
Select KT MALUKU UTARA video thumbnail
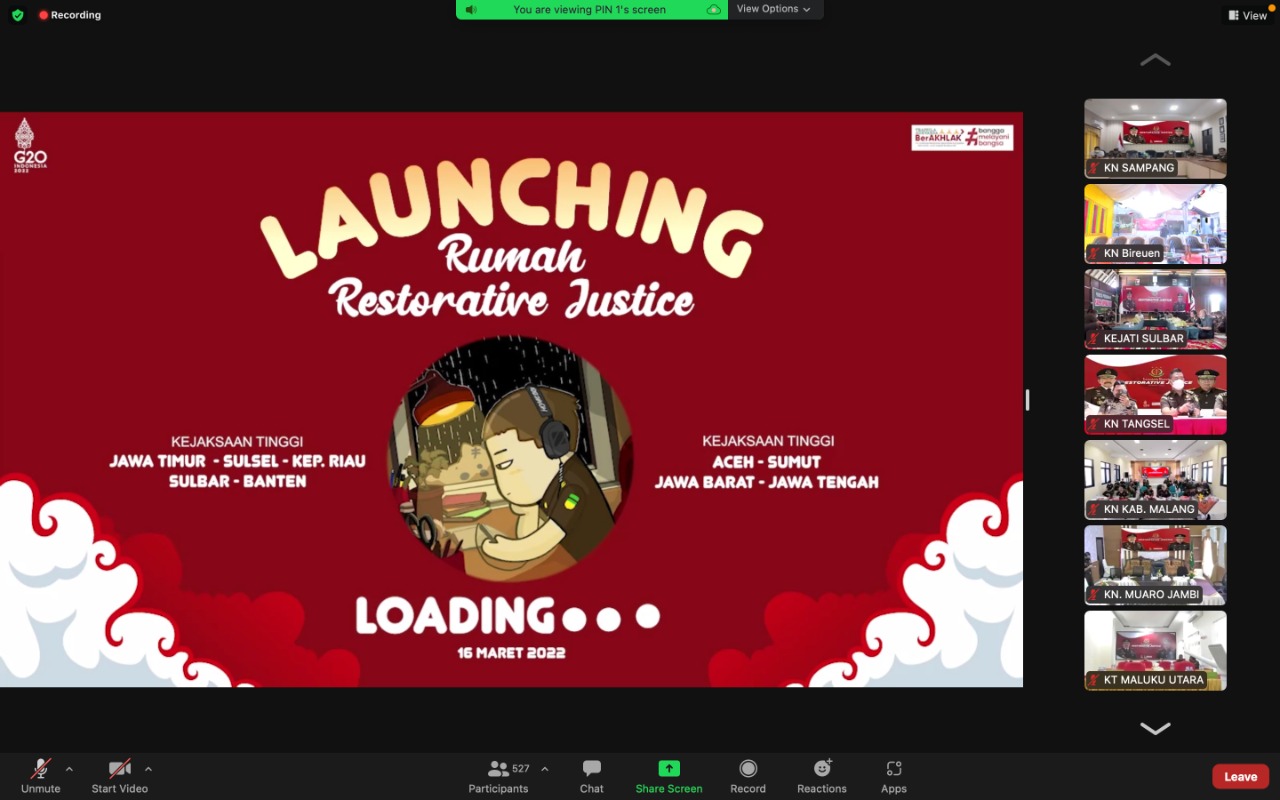(x=1155, y=650)
